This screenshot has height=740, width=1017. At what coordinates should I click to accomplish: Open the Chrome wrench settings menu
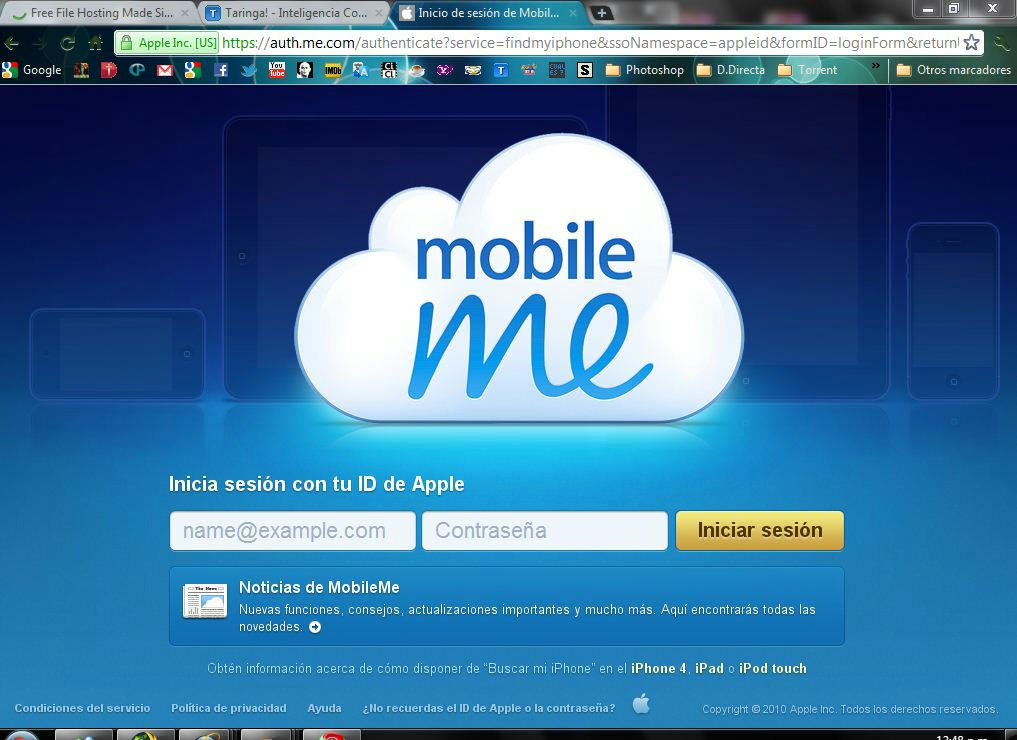[1001, 43]
